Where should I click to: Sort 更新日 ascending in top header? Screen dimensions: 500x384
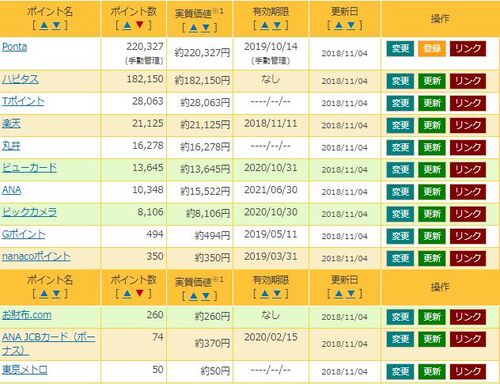[338, 25]
